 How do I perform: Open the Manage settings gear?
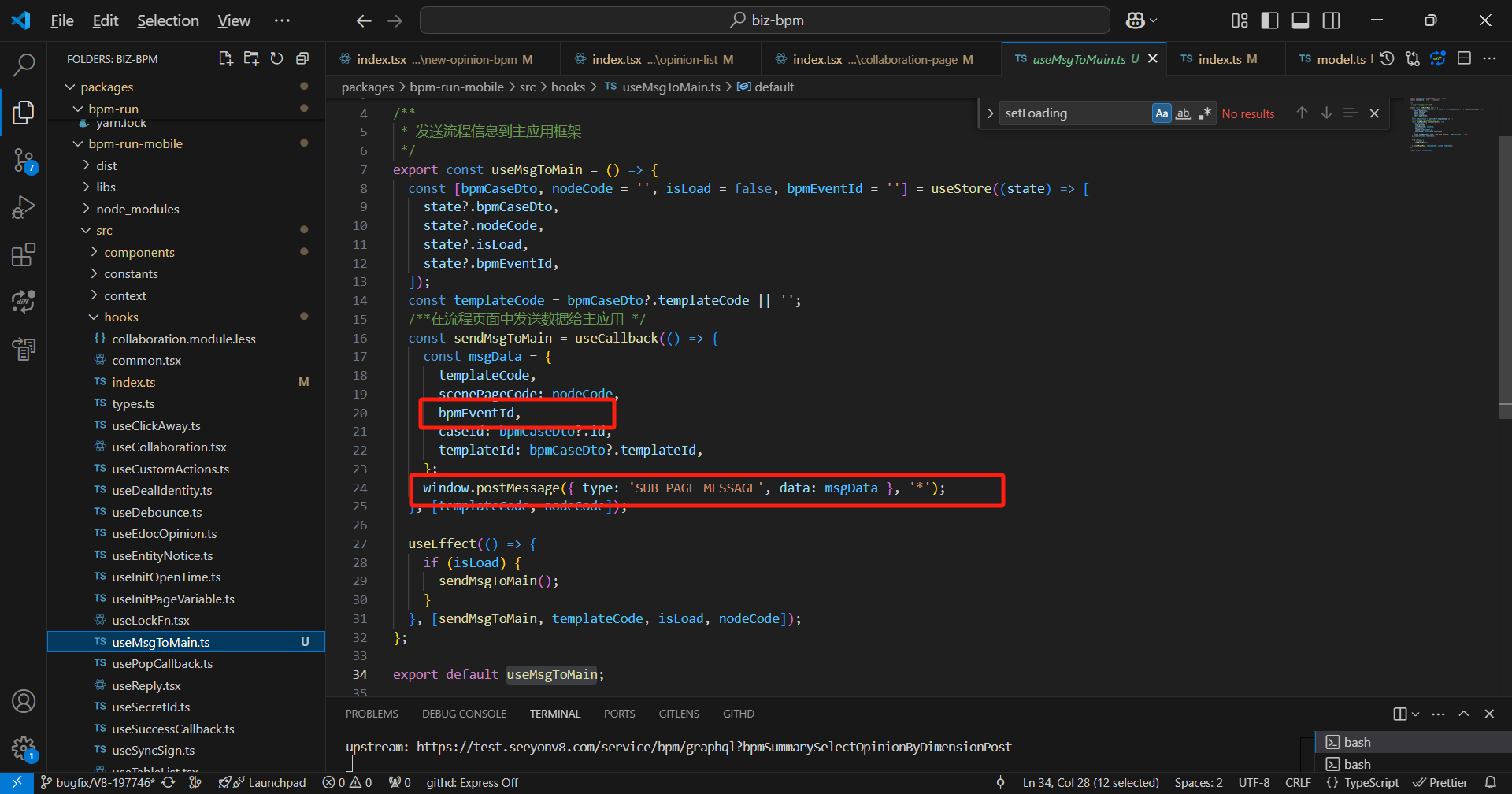coord(24,748)
